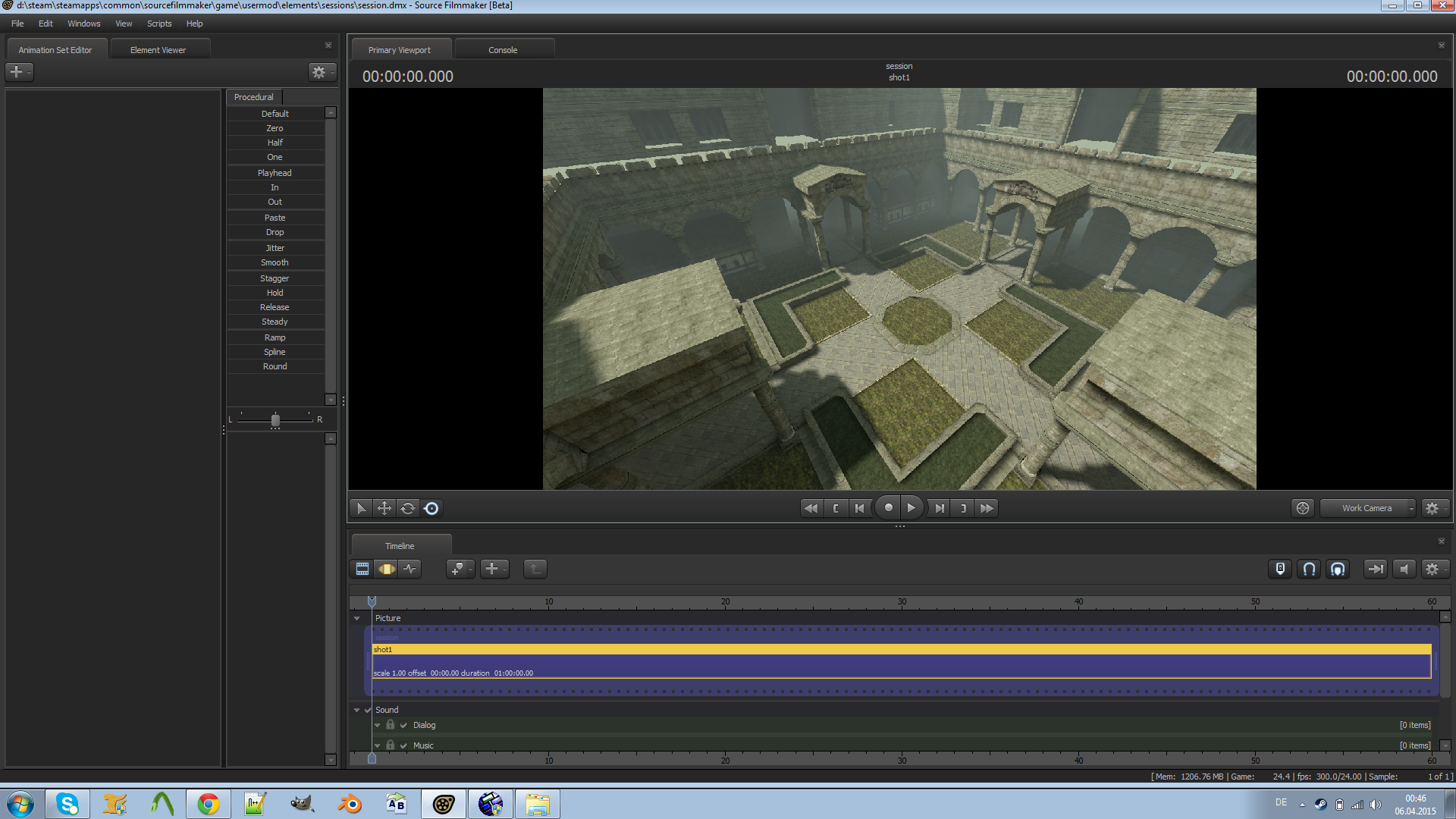This screenshot has height=819, width=1456.
Task: Collapse the Picture track group
Action: [x=357, y=618]
